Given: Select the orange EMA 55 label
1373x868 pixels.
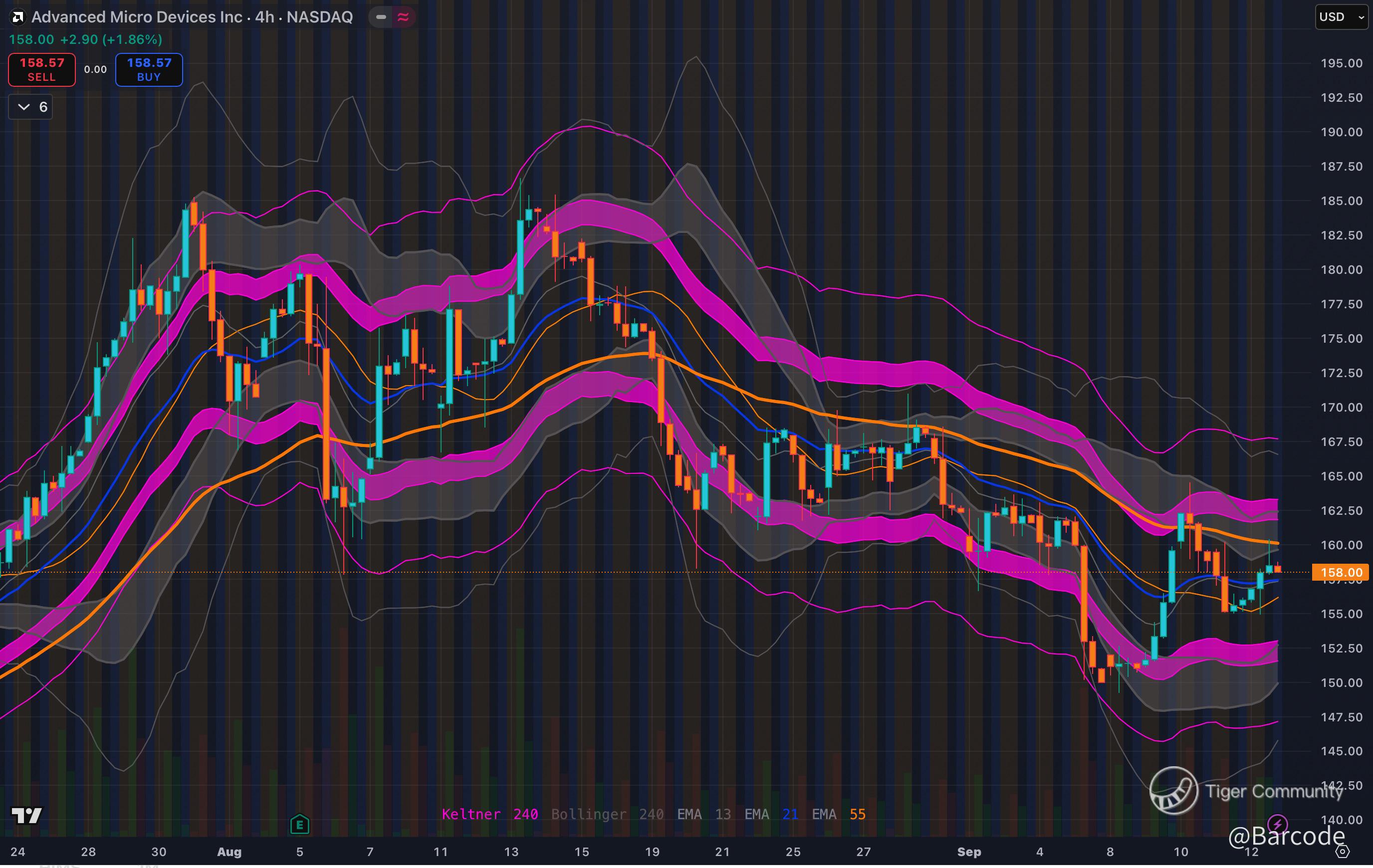Looking at the screenshot, I should tap(838, 814).
